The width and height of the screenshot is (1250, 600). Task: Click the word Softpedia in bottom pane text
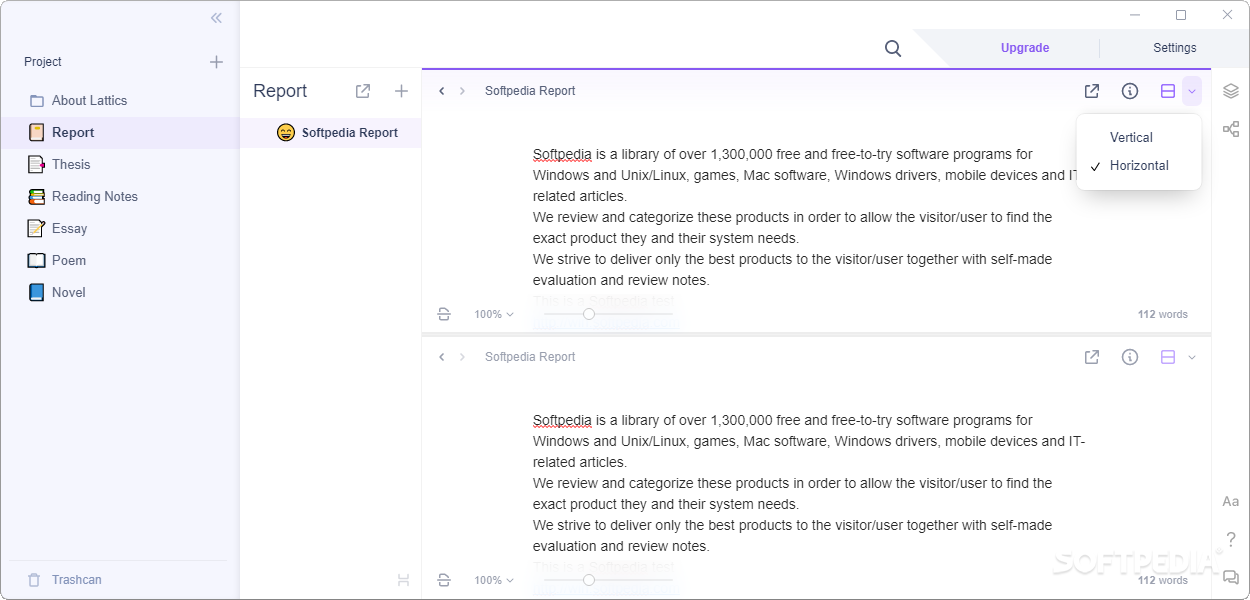pyautogui.click(x=562, y=420)
